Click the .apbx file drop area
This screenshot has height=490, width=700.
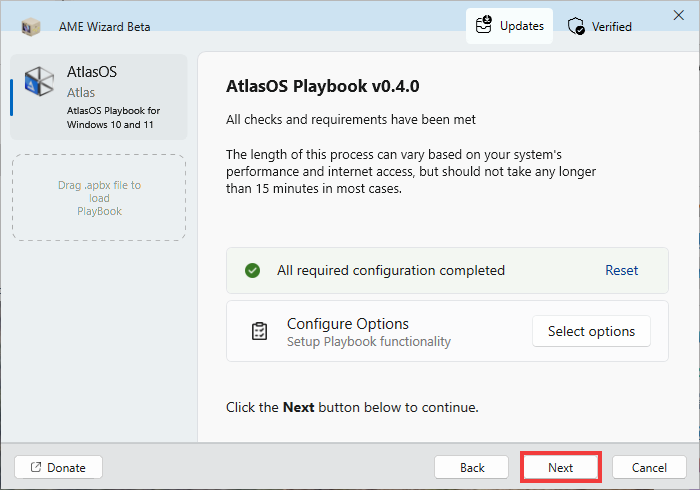point(99,198)
